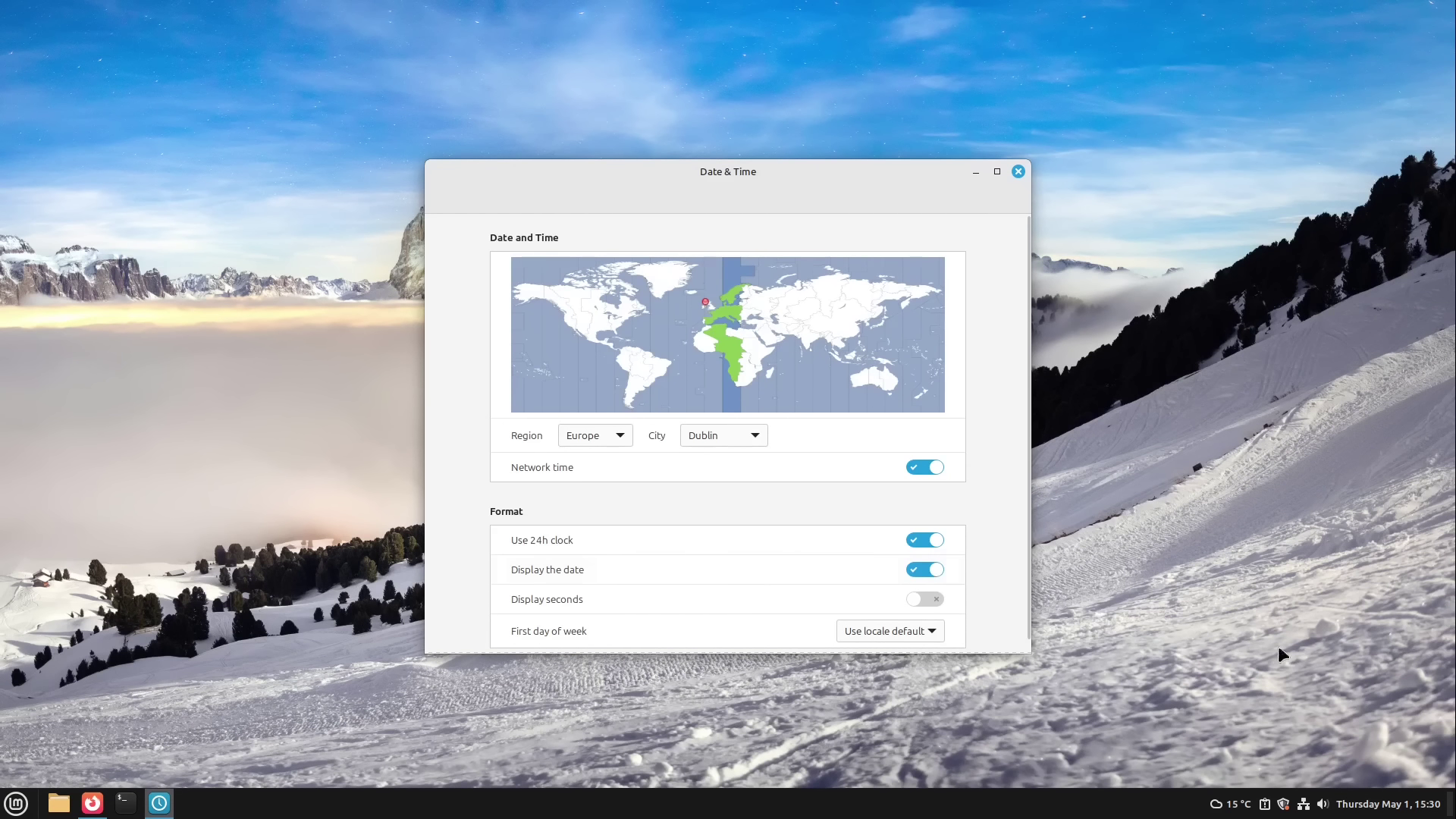Image resolution: width=1456 pixels, height=819 pixels.
Task: Click the weather cloud icon in system tray
Action: pos(1216,804)
